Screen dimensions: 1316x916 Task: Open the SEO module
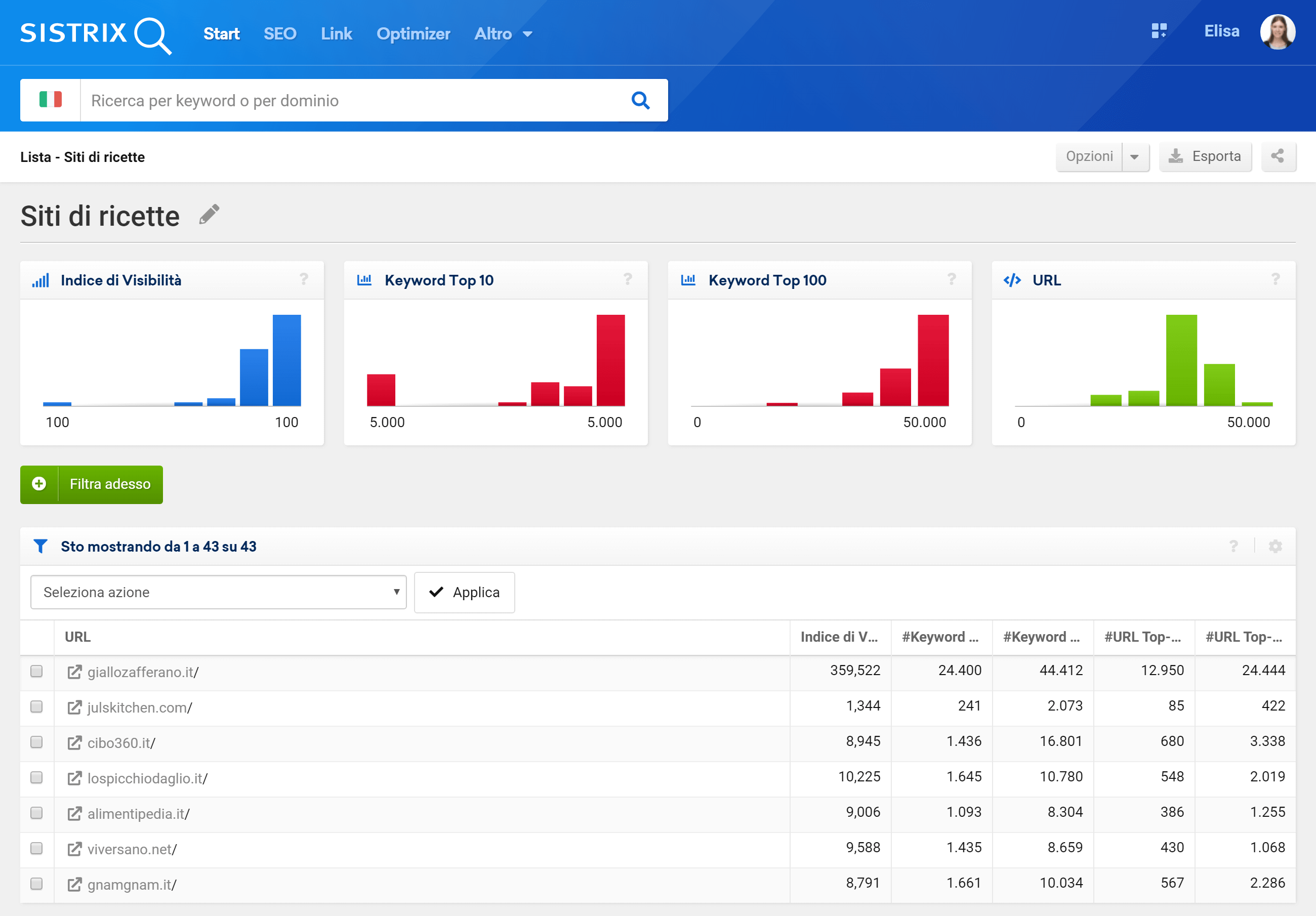(280, 34)
